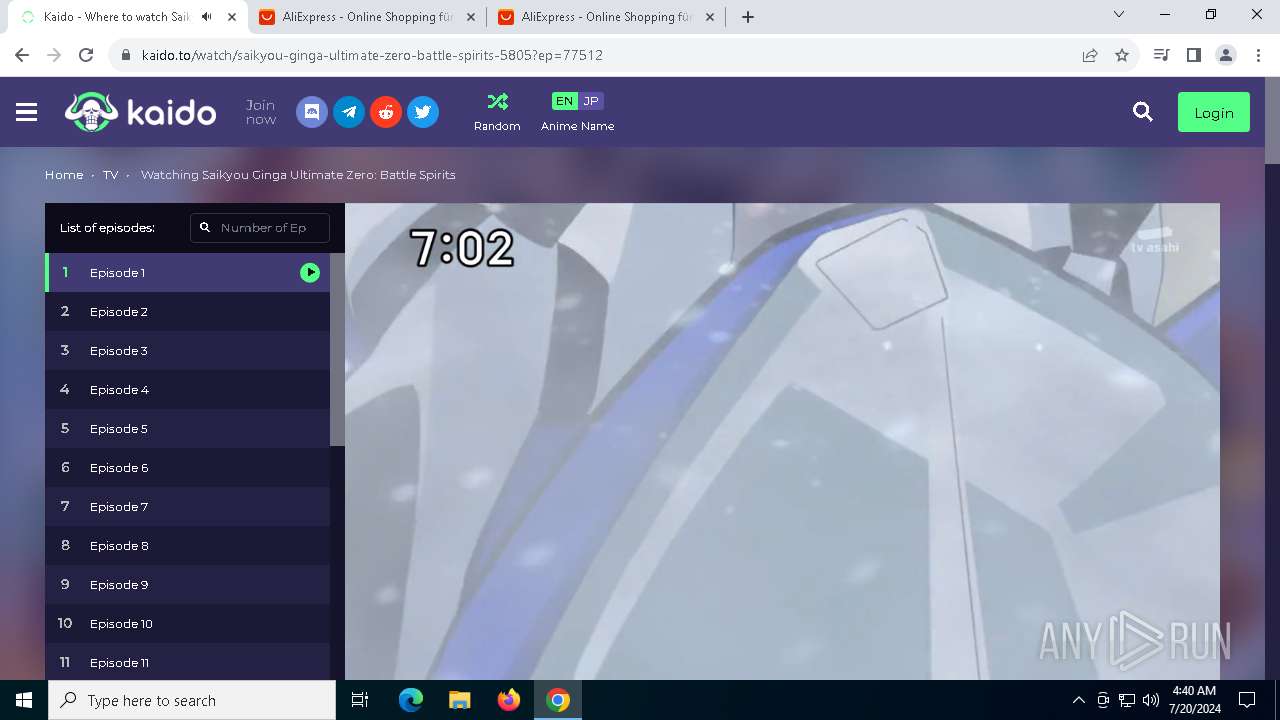Close the first AliExpress tab
Image resolution: width=1280 pixels, height=720 pixels.
[471, 17]
